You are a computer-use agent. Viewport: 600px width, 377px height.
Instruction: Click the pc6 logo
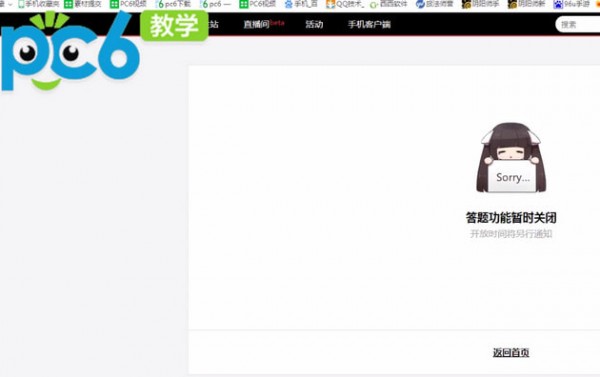70,52
